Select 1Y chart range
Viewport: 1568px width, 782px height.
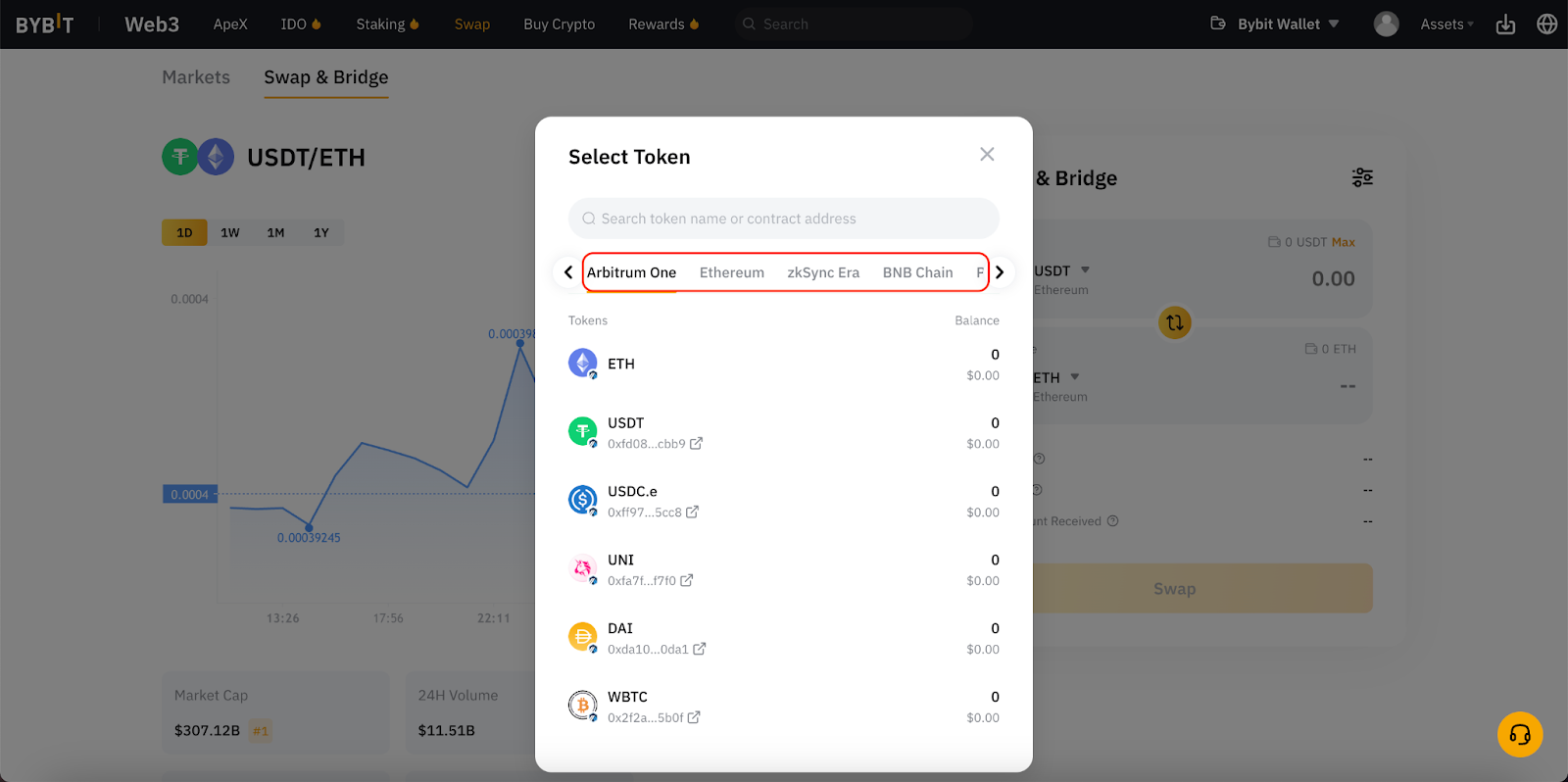[x=321, y=232]
